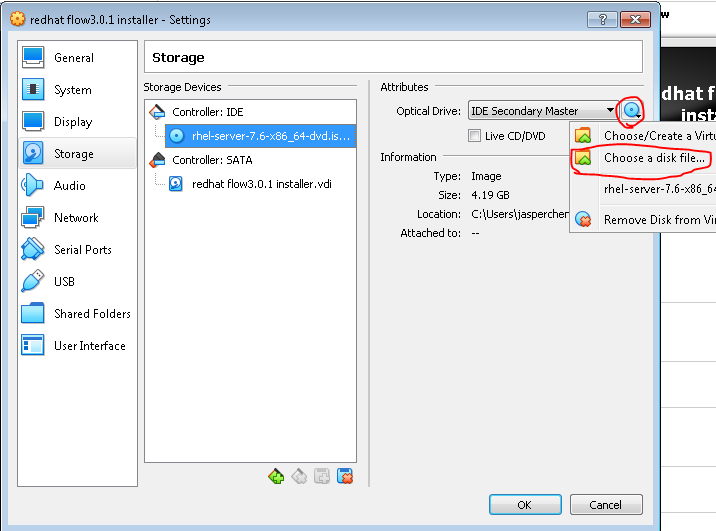Click the VirtualBox gear icon in title bar
The width and height of the screenshot is (716, 531).
17,19
